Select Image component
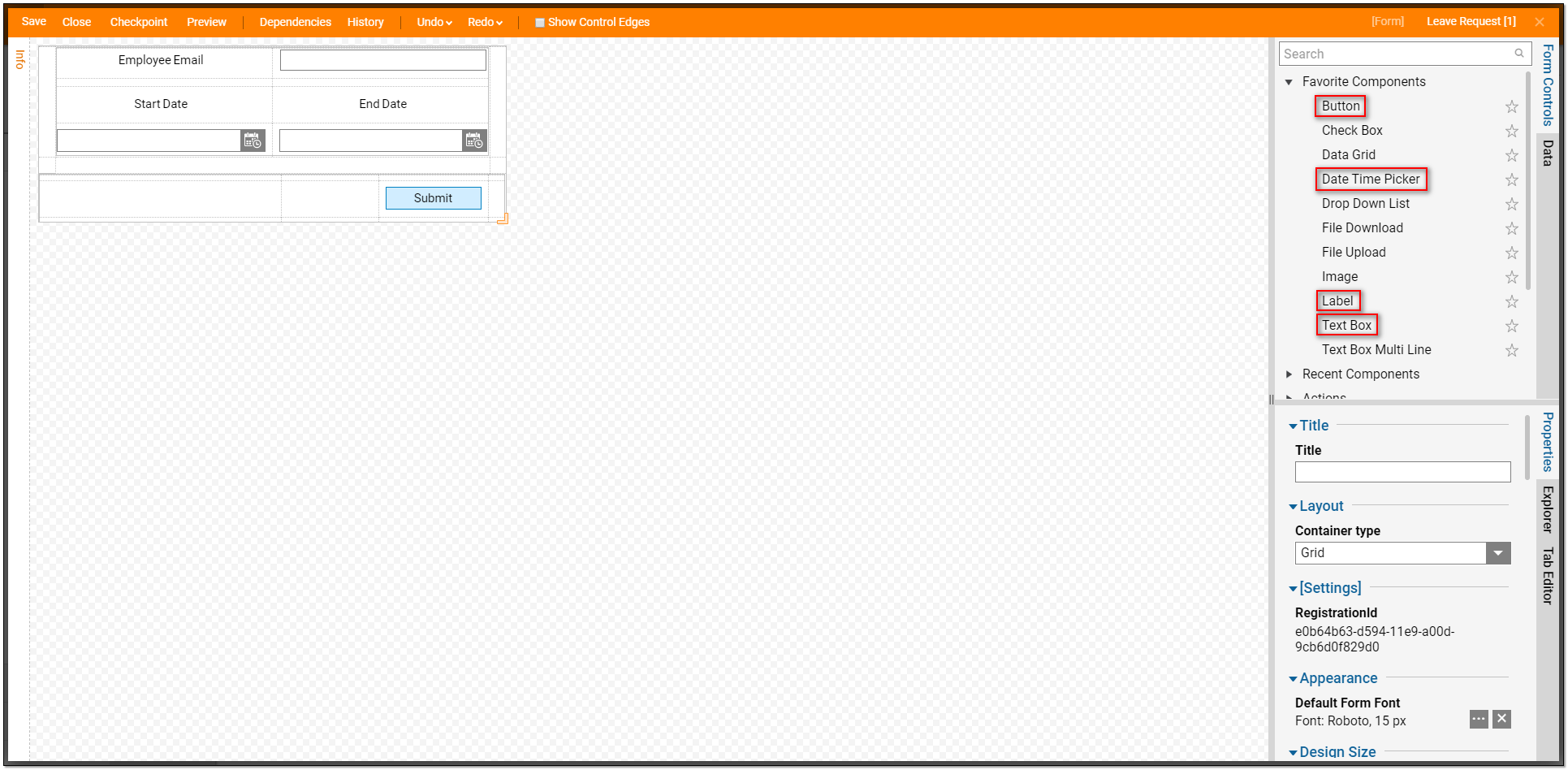Image resolution: width=1568 pixels, height=770 pixels. pyautogui.click(x=1339, y=277)
